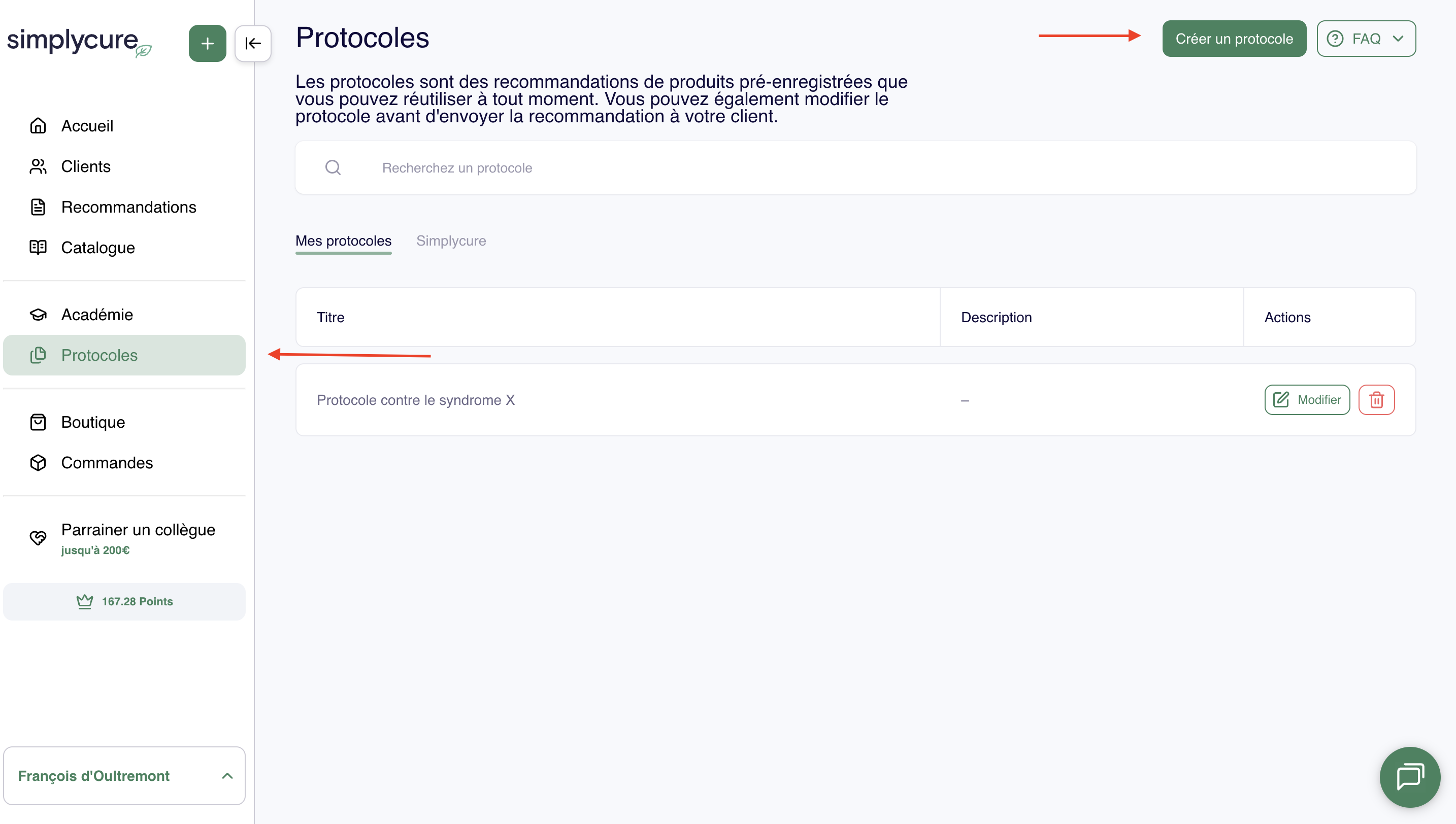Click Créer un protocole button

pos(1234,39)
